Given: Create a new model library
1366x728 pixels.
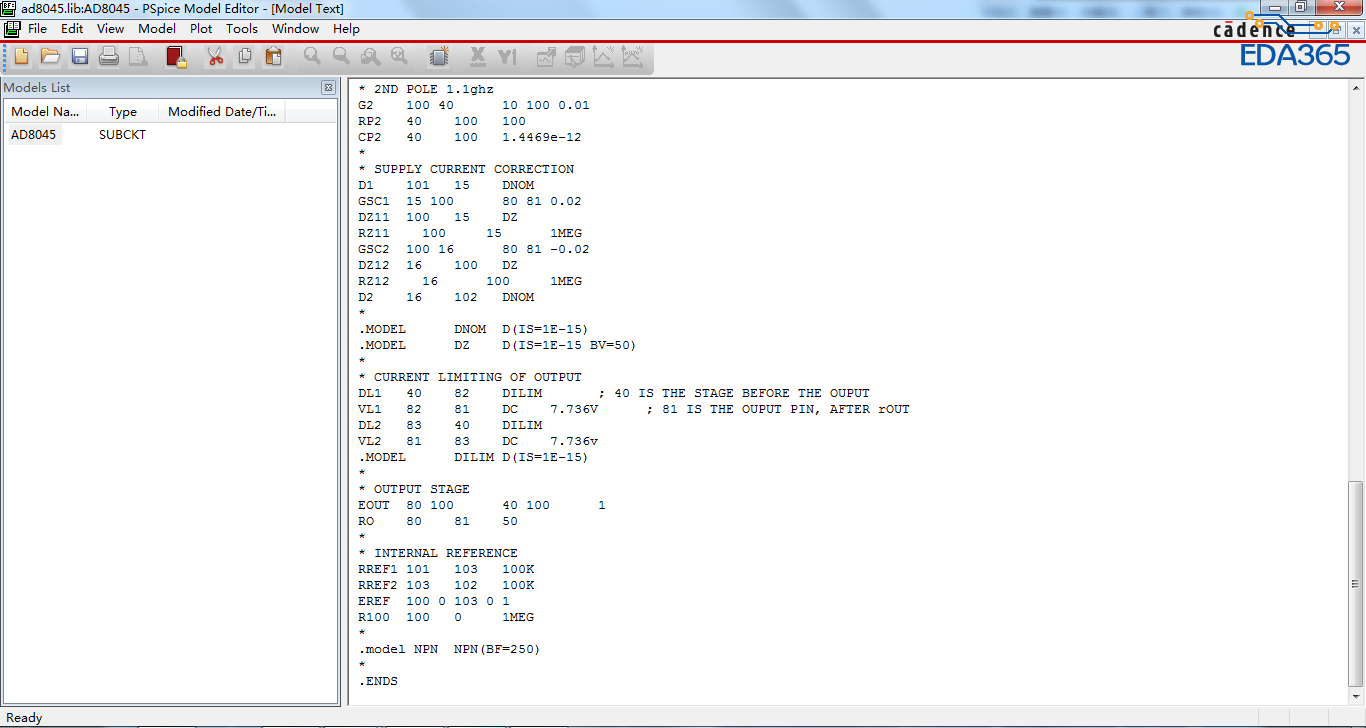Looking at the screenshot, I should coord(22,57).
